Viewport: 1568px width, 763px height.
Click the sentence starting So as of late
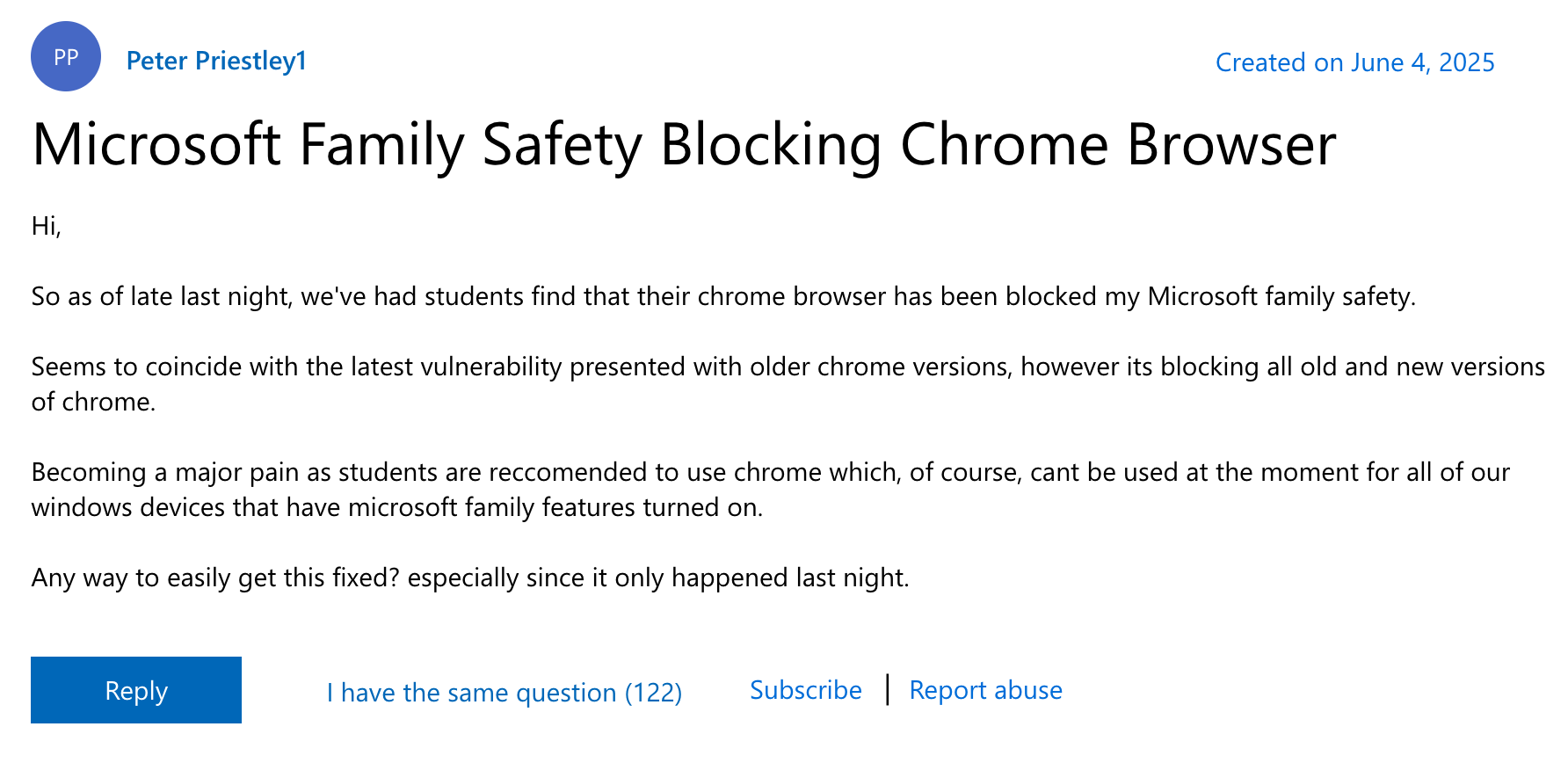[x=723, y=296]
